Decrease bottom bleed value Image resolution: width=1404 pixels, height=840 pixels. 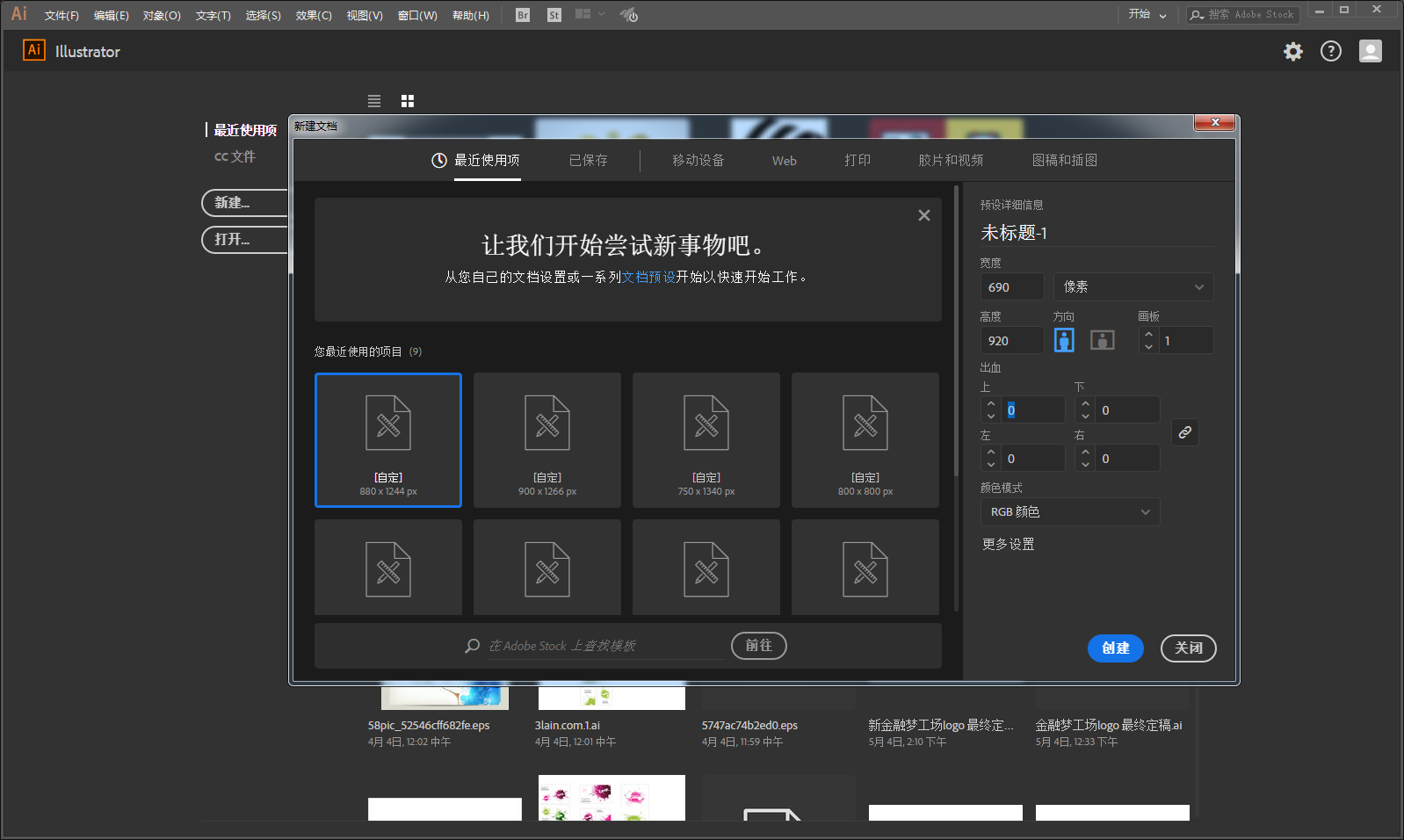pos(1086,416)
